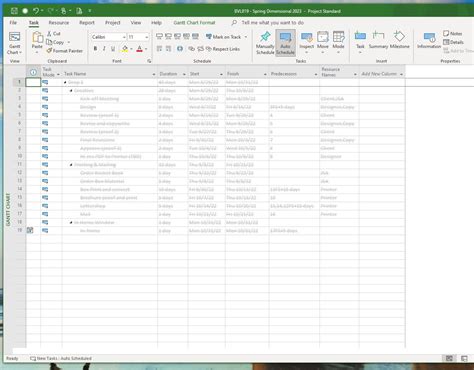Click the Indicators column header icon
474x370 pixels.
click(33, 72)
